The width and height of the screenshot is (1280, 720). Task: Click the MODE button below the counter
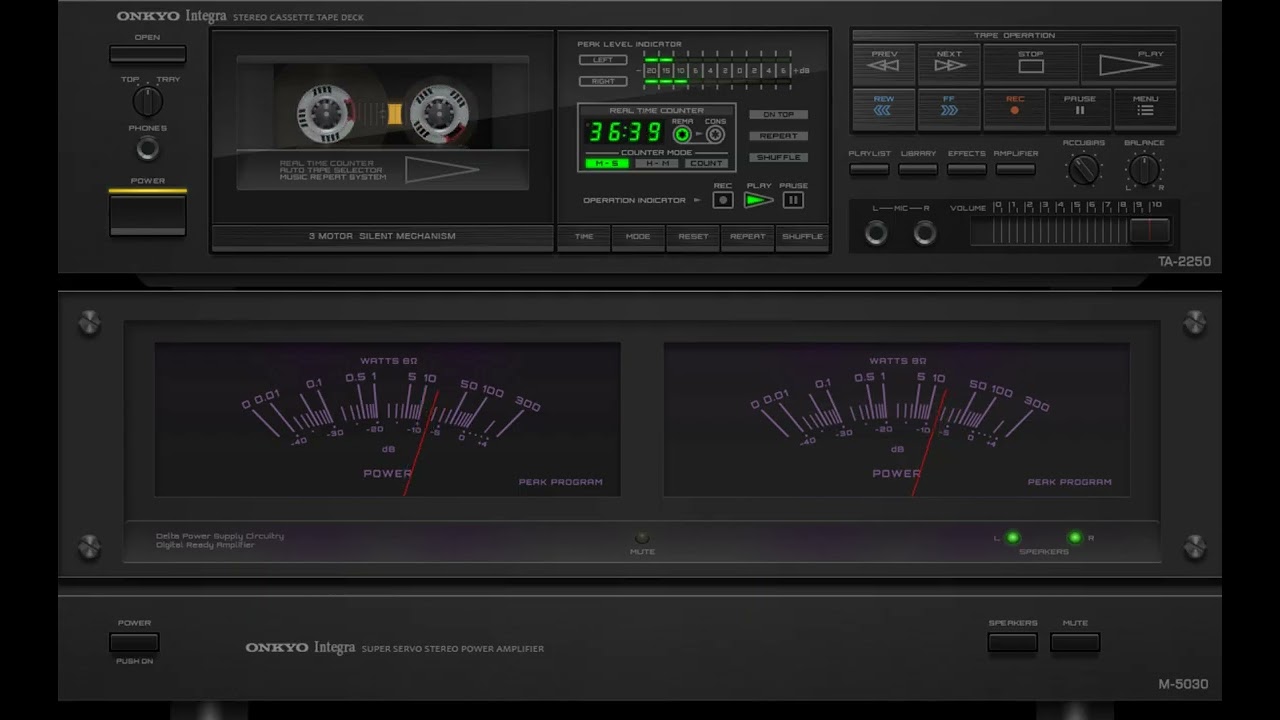[638, 237]
